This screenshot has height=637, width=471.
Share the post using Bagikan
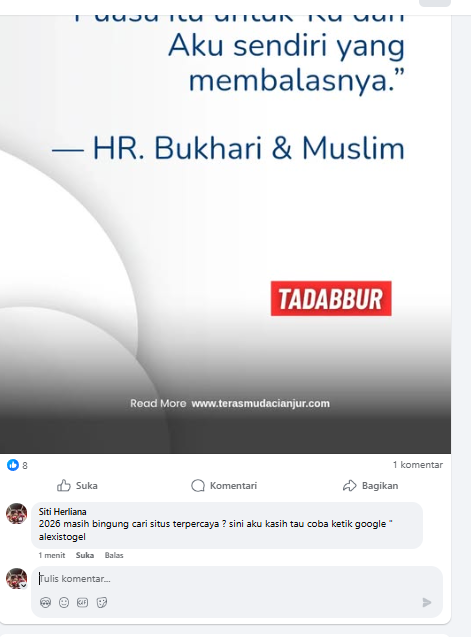[x=370, y=485]
